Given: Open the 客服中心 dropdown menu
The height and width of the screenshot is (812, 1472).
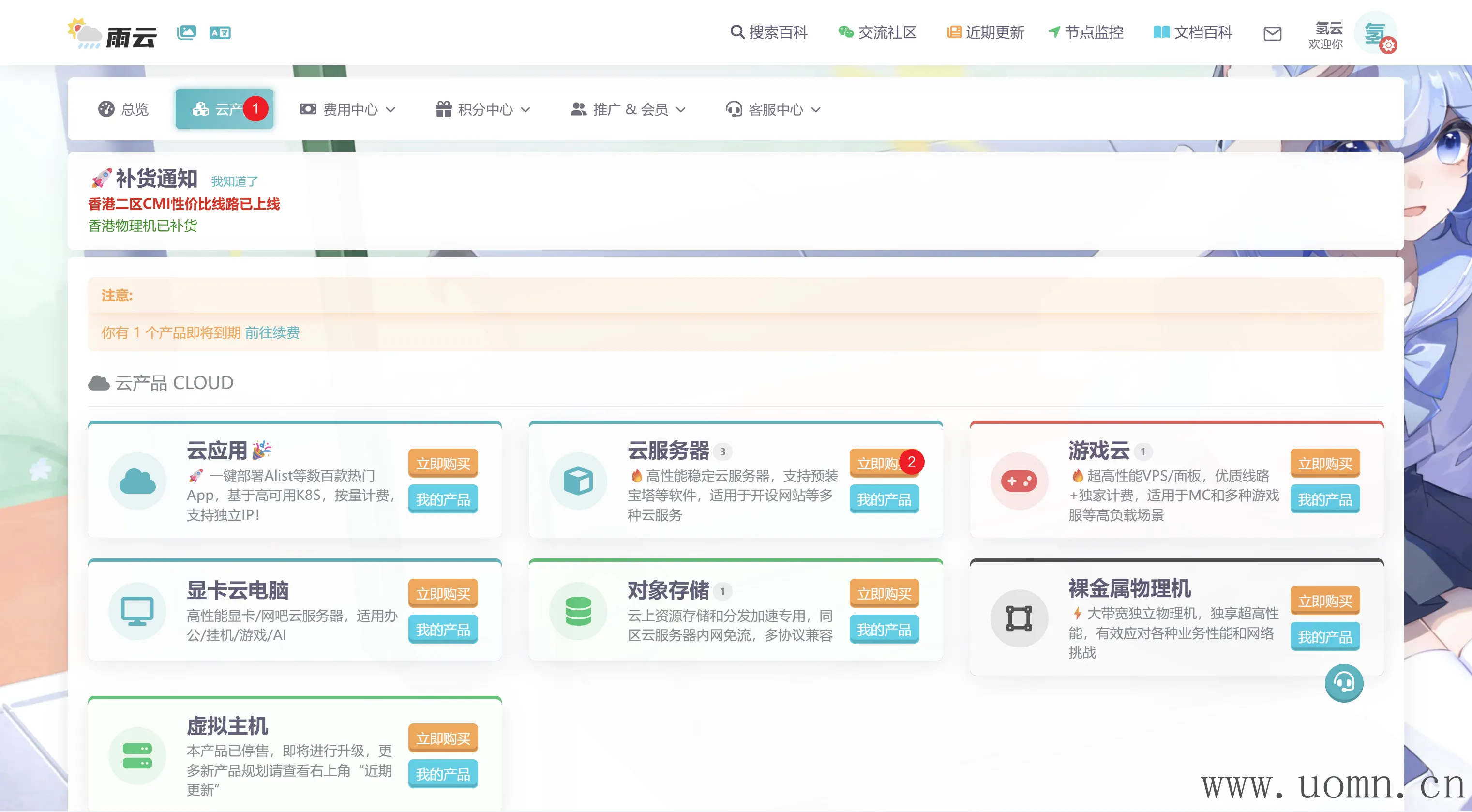Looking at the screenshot, I should pyautogui.click(x=773, y=109).
